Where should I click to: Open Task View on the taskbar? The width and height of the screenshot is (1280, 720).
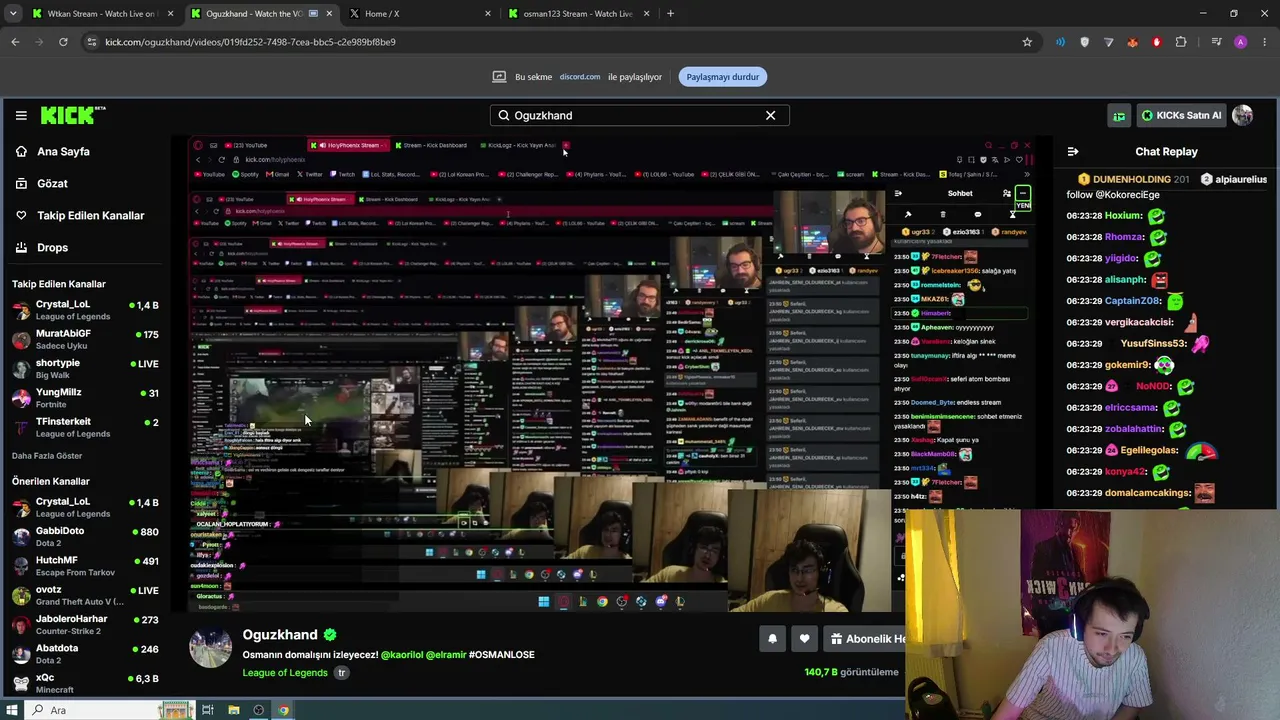point(208,710)
